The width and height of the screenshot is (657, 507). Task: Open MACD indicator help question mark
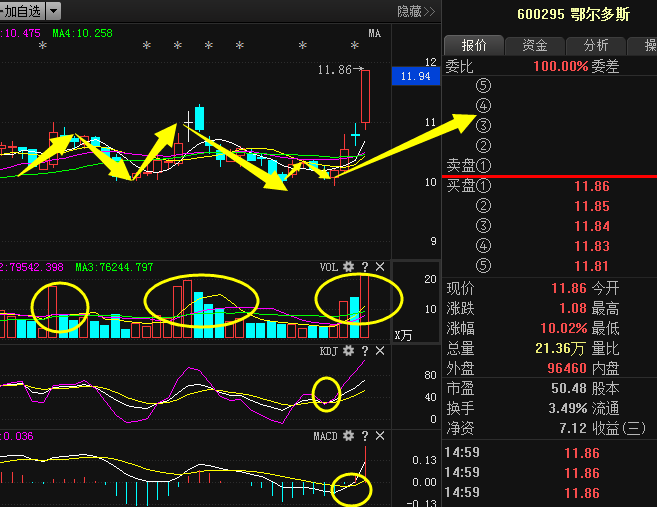[365, 436]
